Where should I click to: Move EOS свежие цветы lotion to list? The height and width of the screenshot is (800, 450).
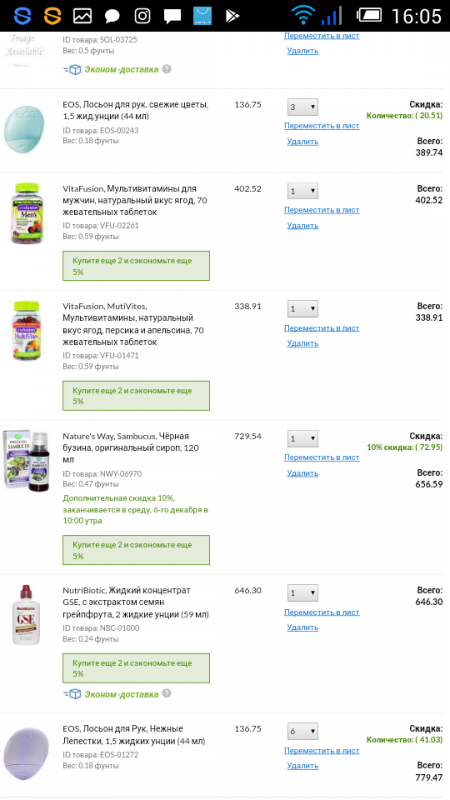322,126
